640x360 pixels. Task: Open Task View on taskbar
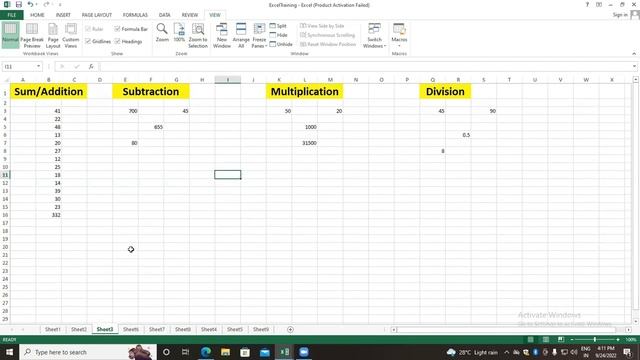tap(186, 352)
